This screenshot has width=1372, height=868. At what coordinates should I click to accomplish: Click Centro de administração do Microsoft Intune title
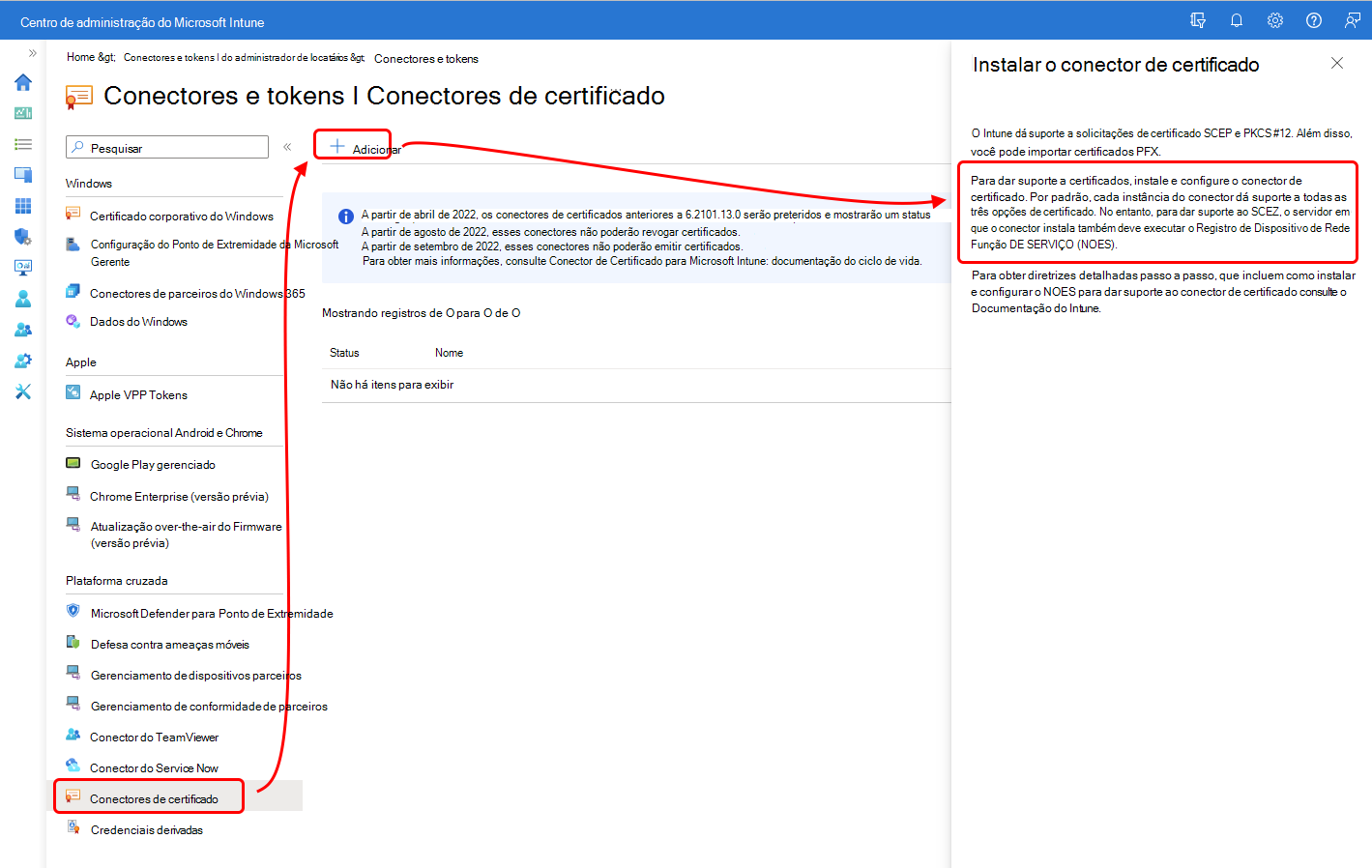142,22
